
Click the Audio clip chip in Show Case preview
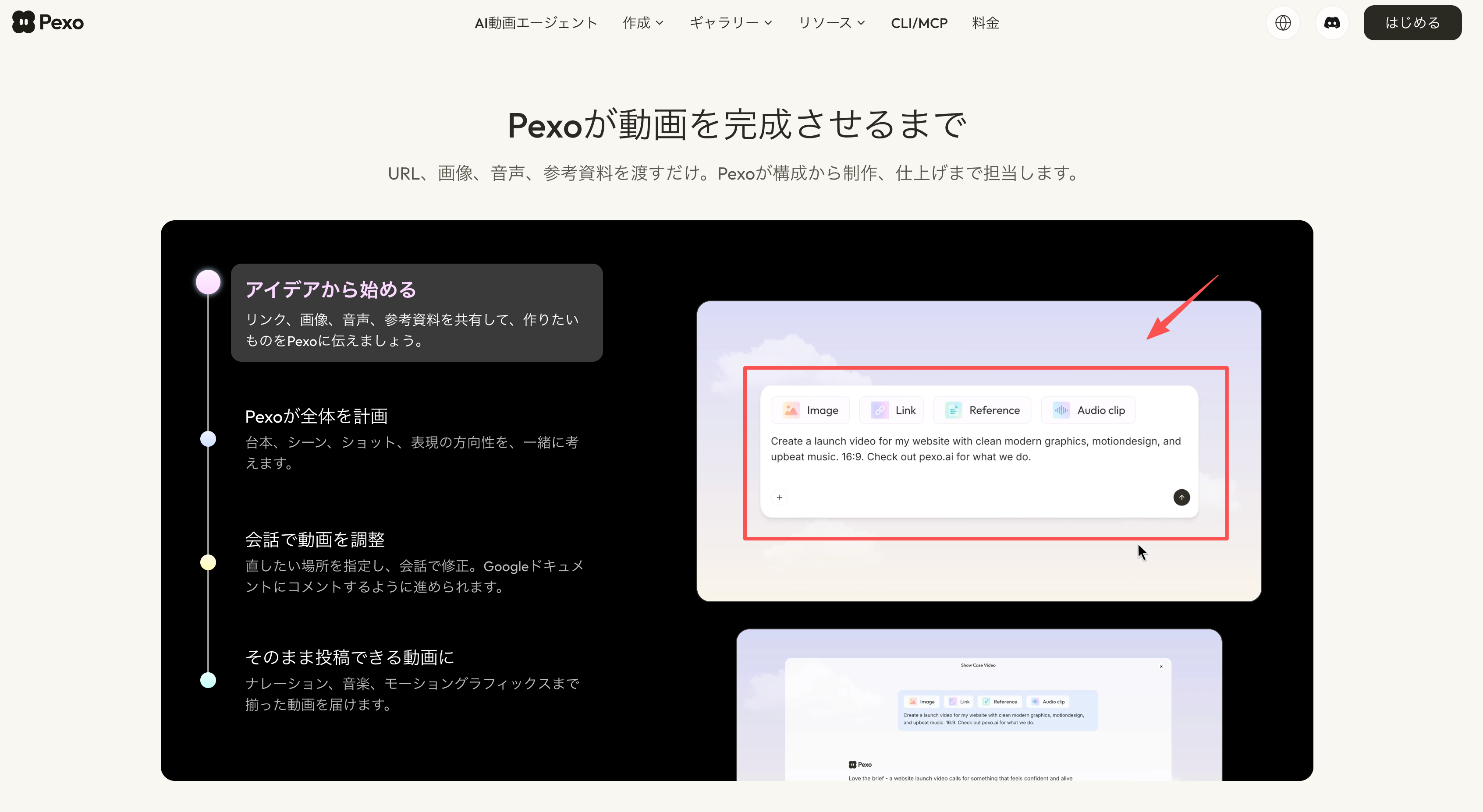pyautogui.click(x=1048, y=702)
